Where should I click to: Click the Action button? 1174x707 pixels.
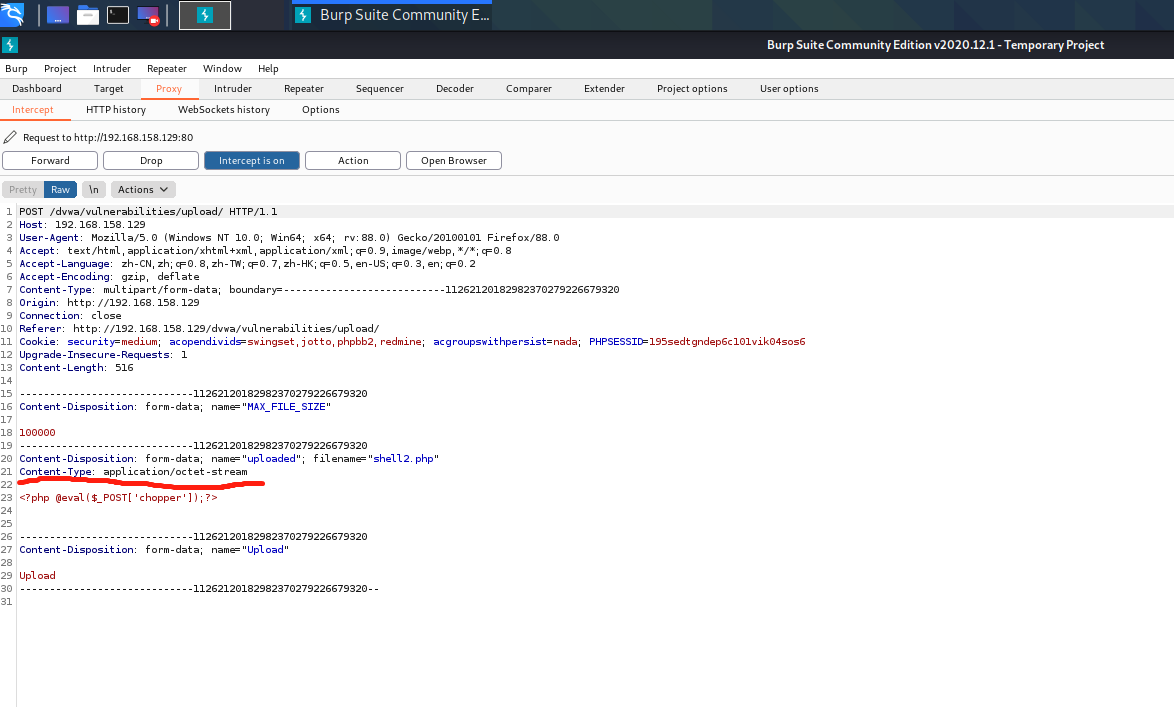[x=353, y=160]
